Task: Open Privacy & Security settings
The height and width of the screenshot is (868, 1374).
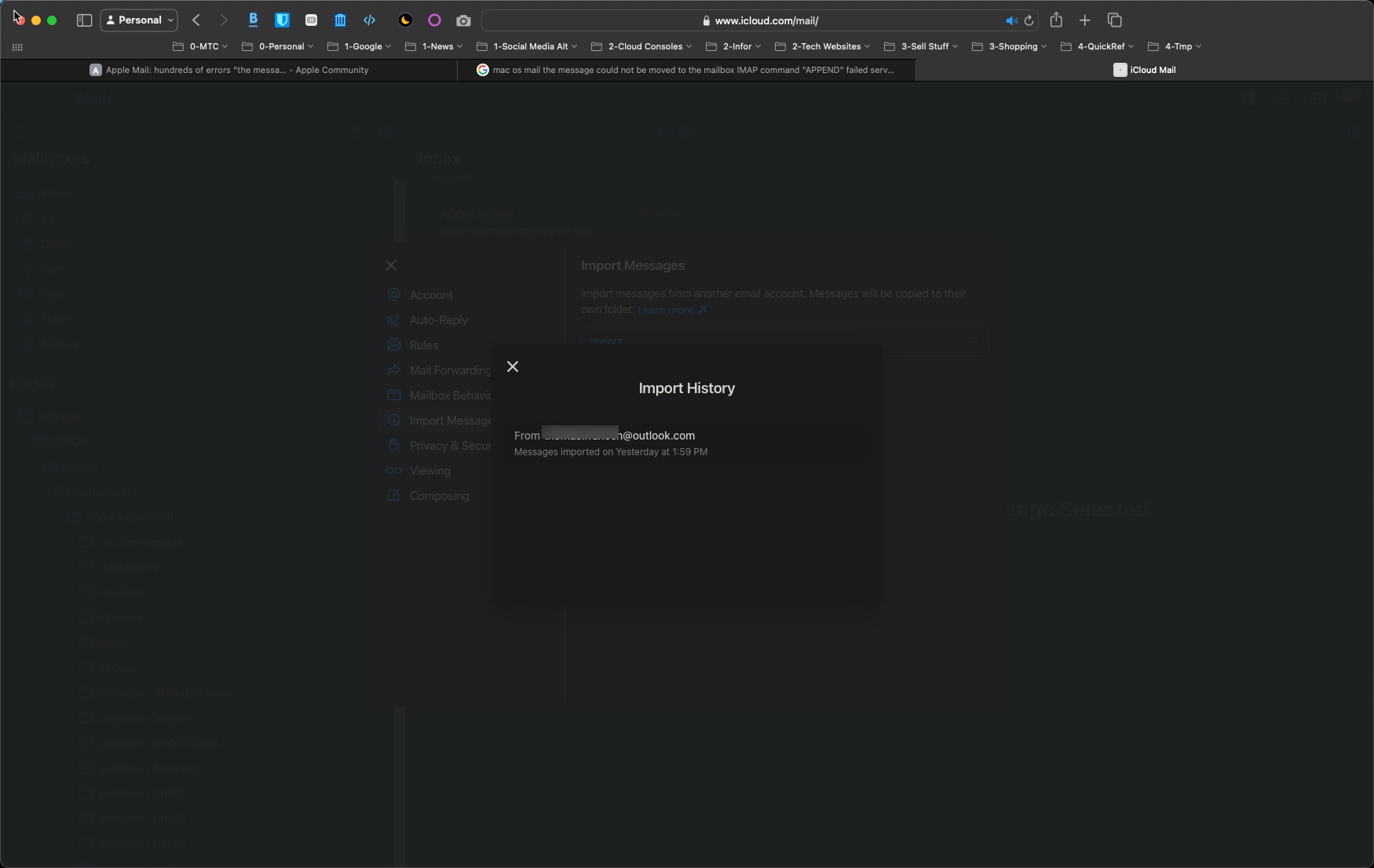Action: click(x=438, y=446)
